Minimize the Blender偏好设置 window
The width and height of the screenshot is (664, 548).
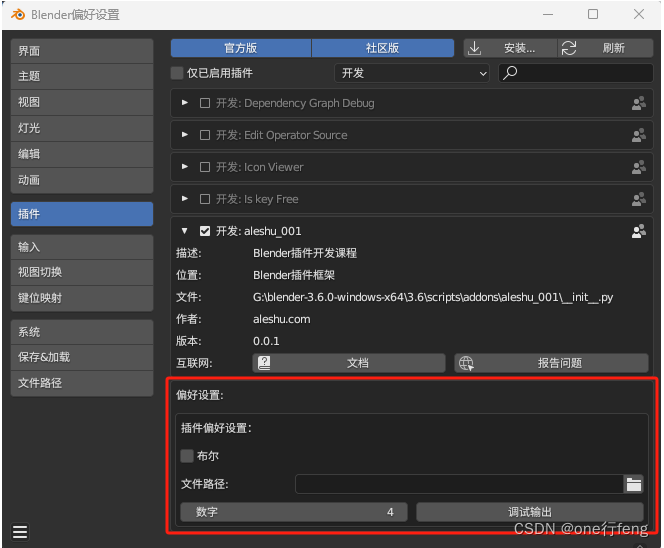[548, 14]
